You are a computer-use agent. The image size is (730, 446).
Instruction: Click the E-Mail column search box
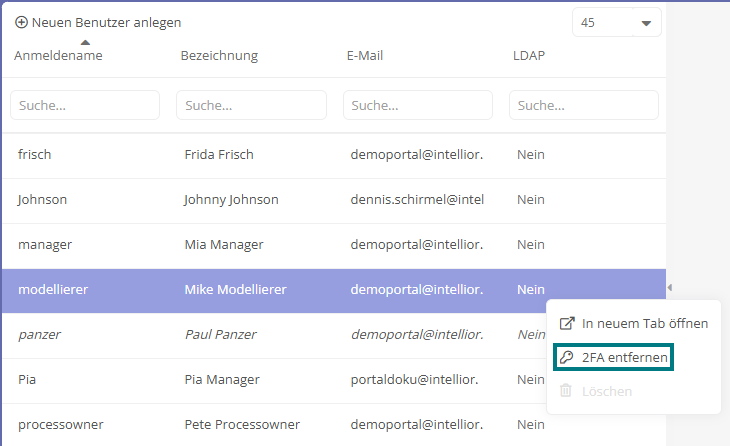pyautogui.click(x=418, y=105)
